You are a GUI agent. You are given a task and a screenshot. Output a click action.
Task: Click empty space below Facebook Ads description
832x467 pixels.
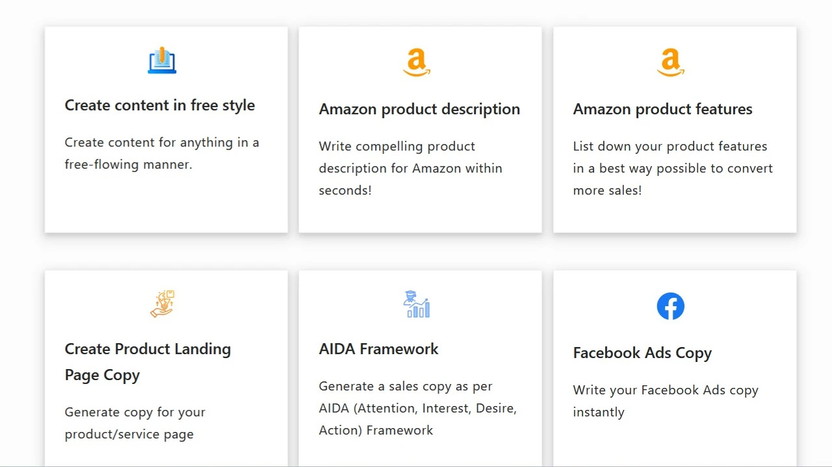(x=674, y=443)
